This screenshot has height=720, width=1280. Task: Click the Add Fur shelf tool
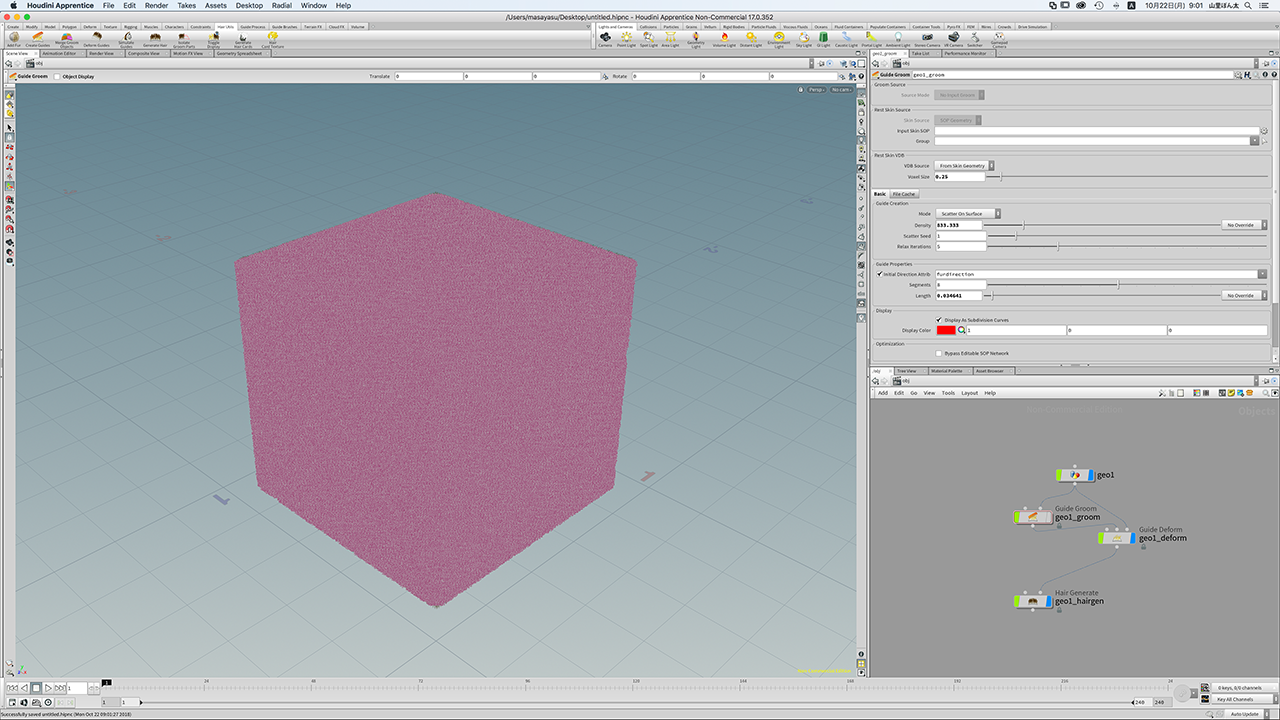[x=13, y=37]
